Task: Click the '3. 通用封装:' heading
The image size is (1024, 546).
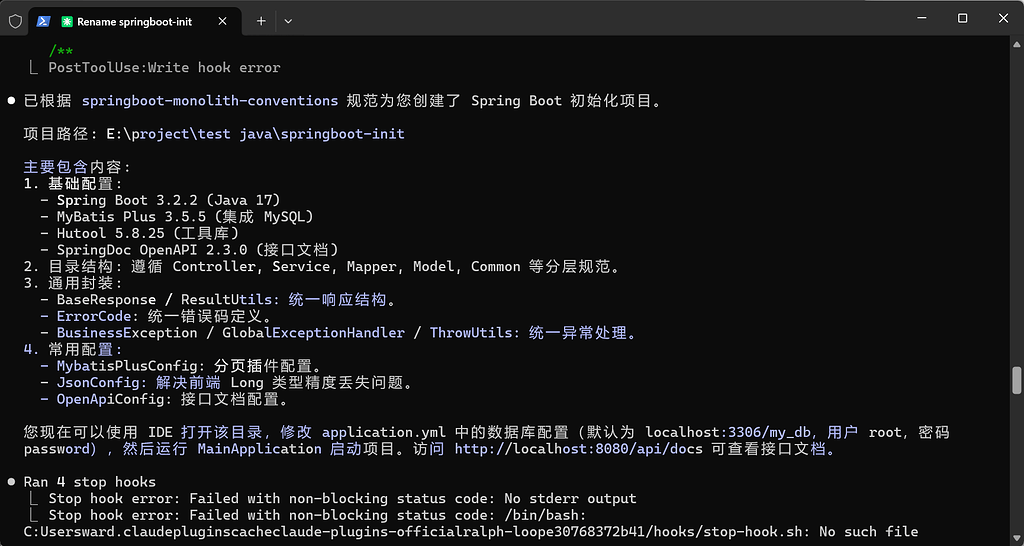Action: coord(73,283)
